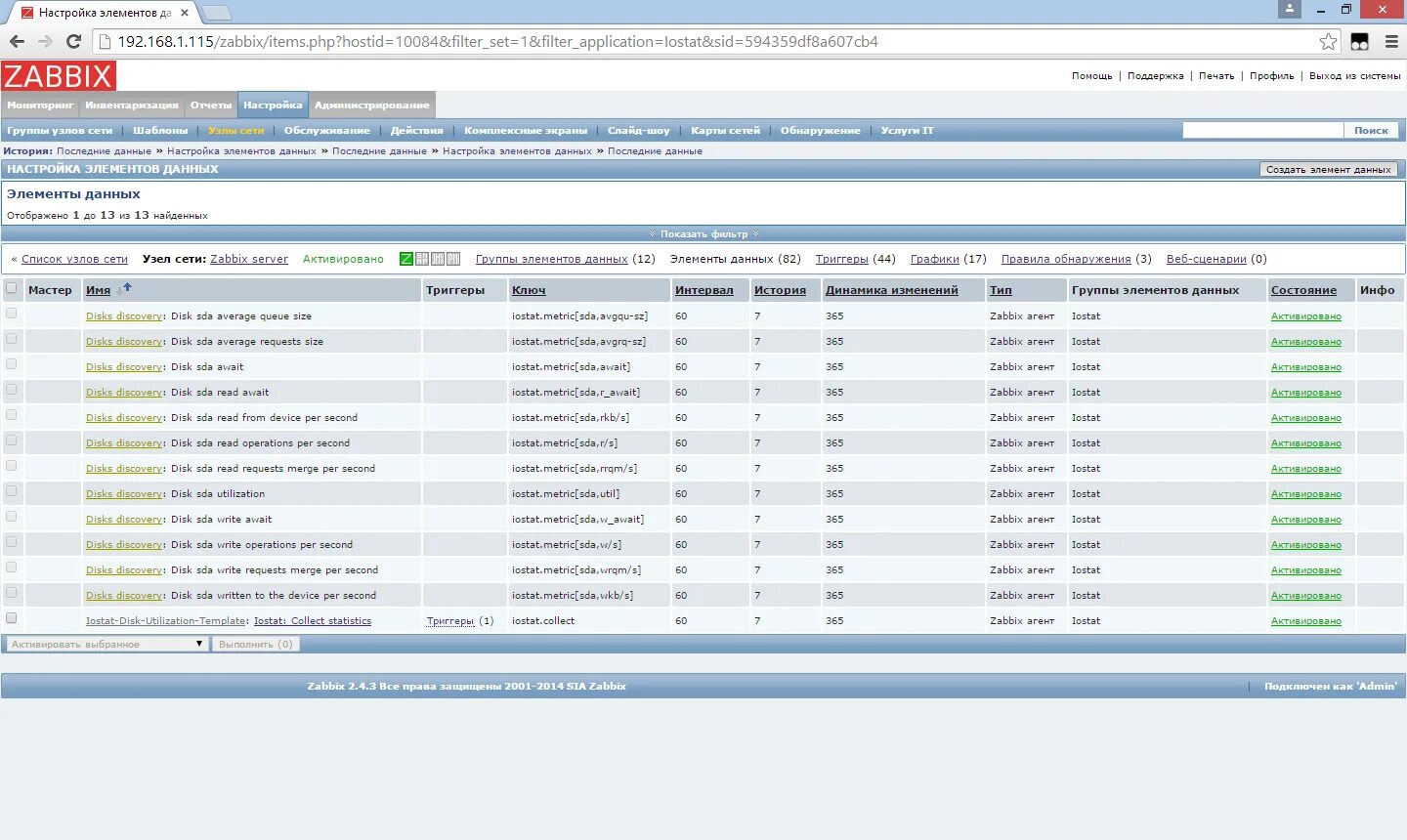Select the Шаблоны submenu item
The image size is (1407, 840).
tap(160, 130)
